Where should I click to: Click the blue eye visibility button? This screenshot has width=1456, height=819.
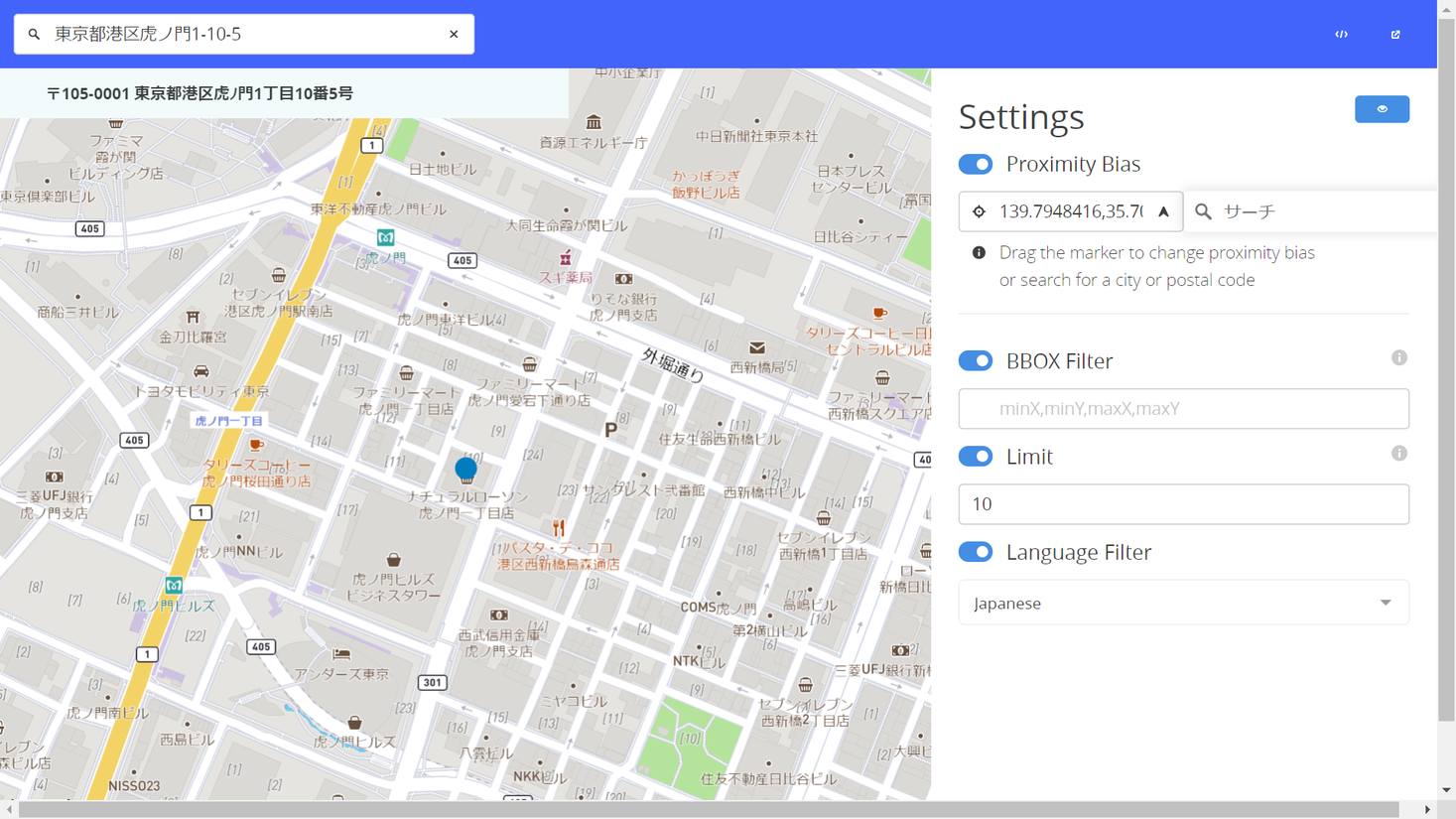click(x=1382, y=109)
